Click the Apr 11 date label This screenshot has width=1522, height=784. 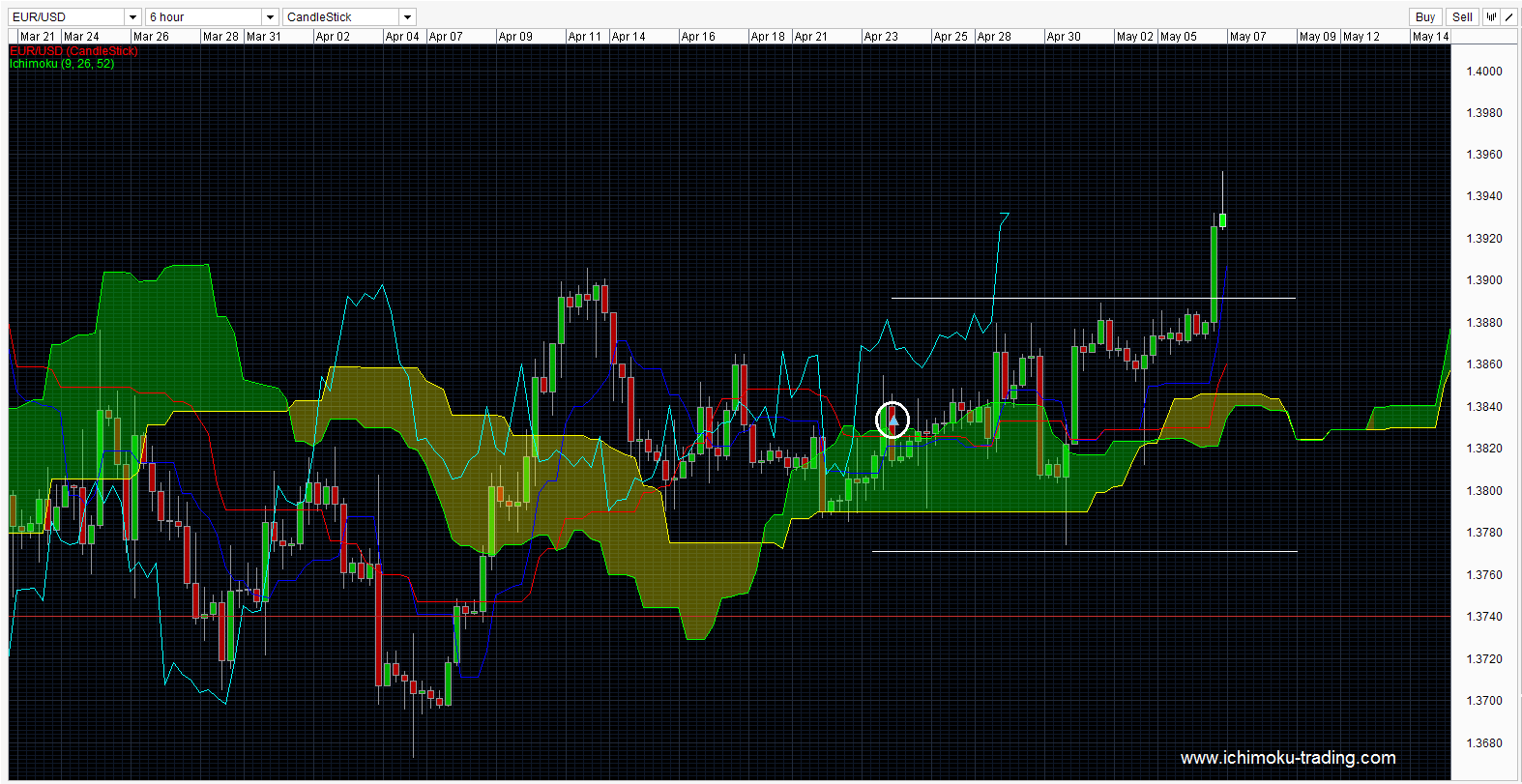585,36
